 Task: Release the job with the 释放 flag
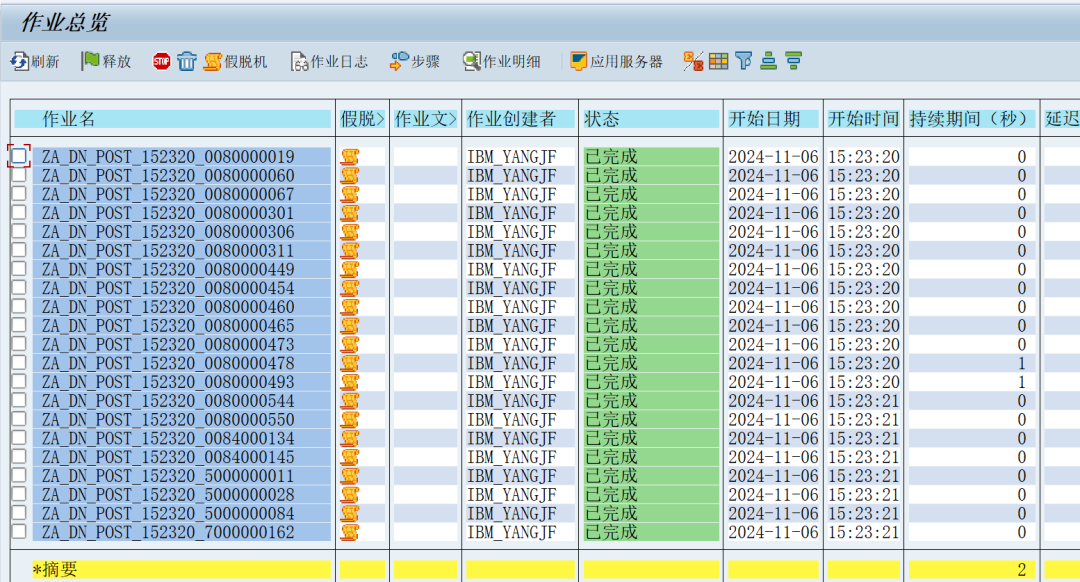(106, 61)
